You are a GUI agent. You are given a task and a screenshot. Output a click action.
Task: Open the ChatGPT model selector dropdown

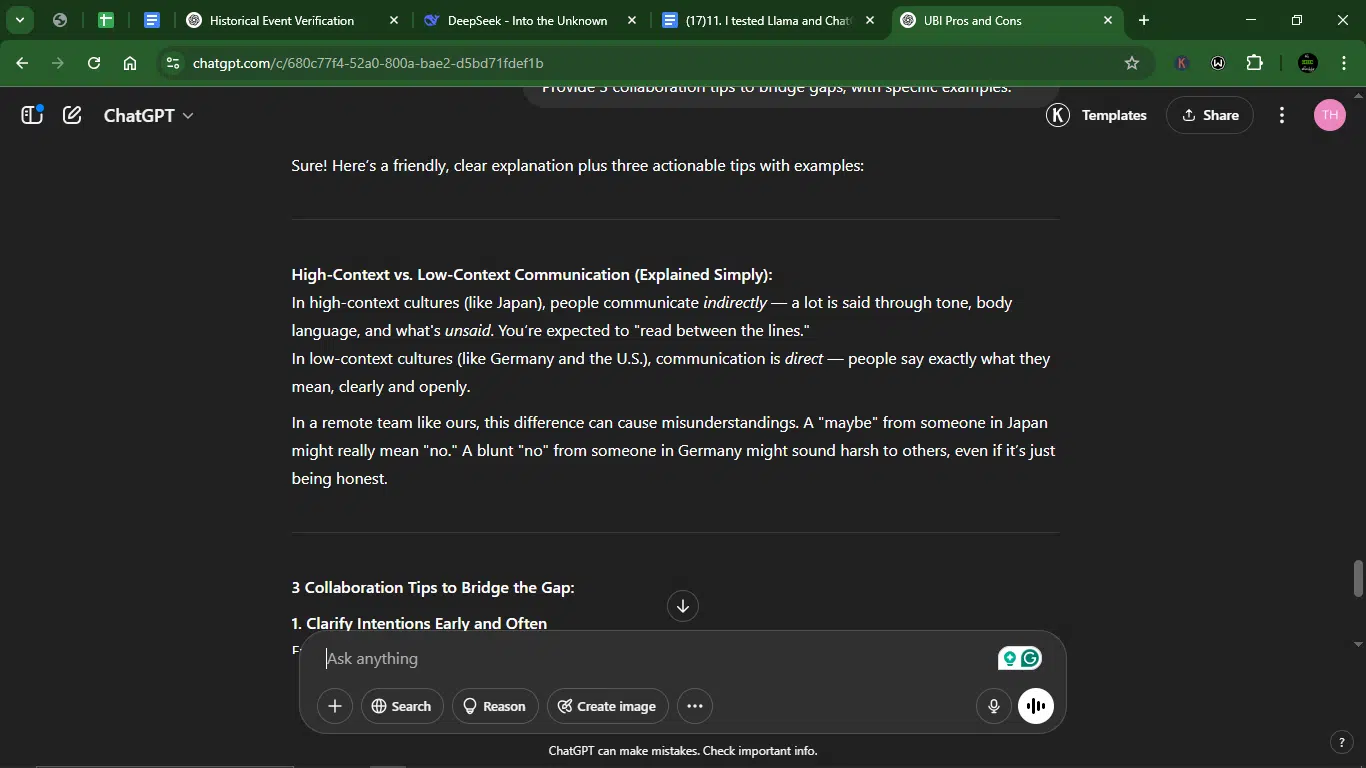[149, 115]
